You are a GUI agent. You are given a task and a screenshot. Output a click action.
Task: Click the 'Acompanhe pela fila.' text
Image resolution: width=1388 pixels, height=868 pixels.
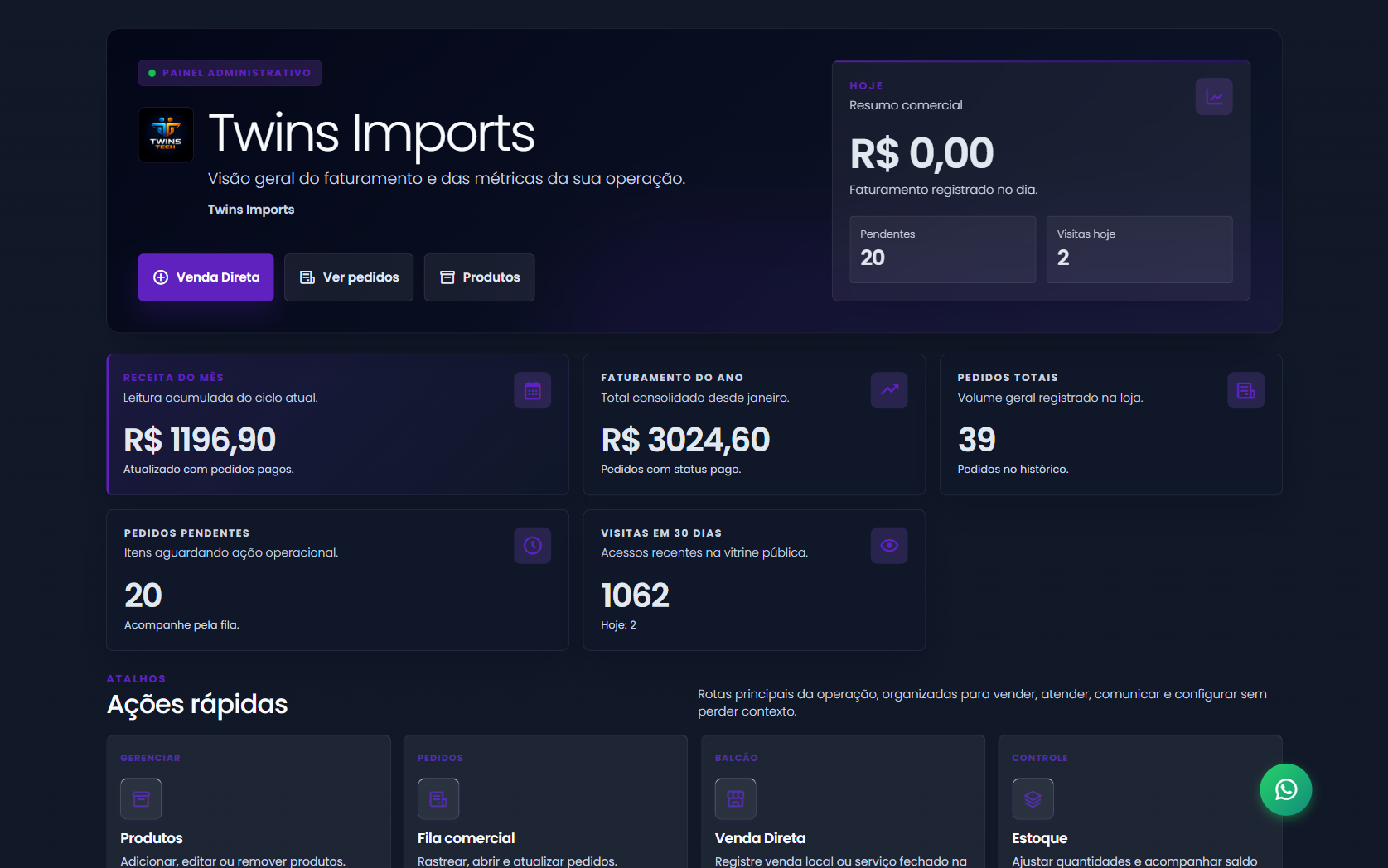tap(181, 624)
